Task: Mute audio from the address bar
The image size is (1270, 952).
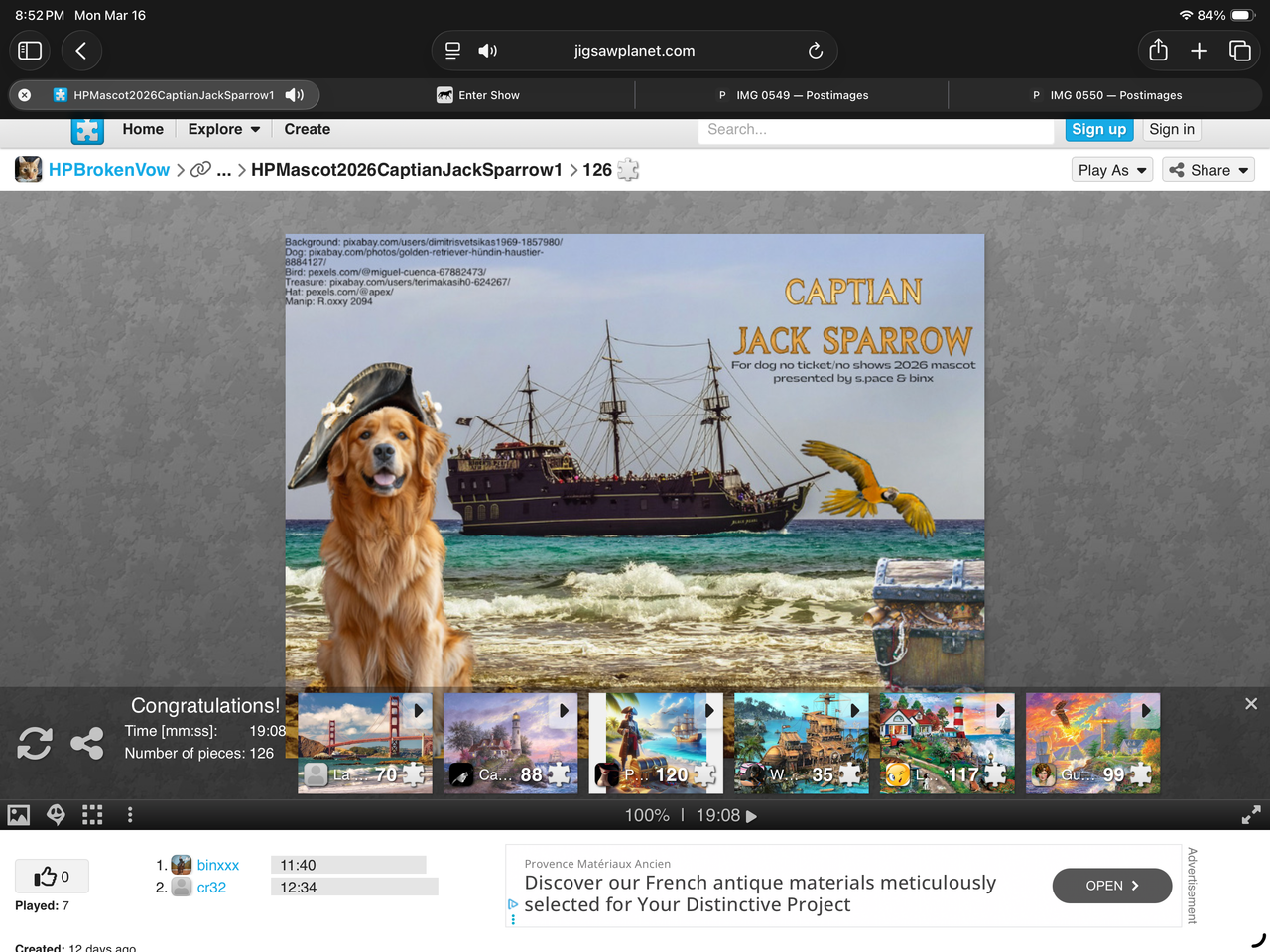Action: point(487,51)
